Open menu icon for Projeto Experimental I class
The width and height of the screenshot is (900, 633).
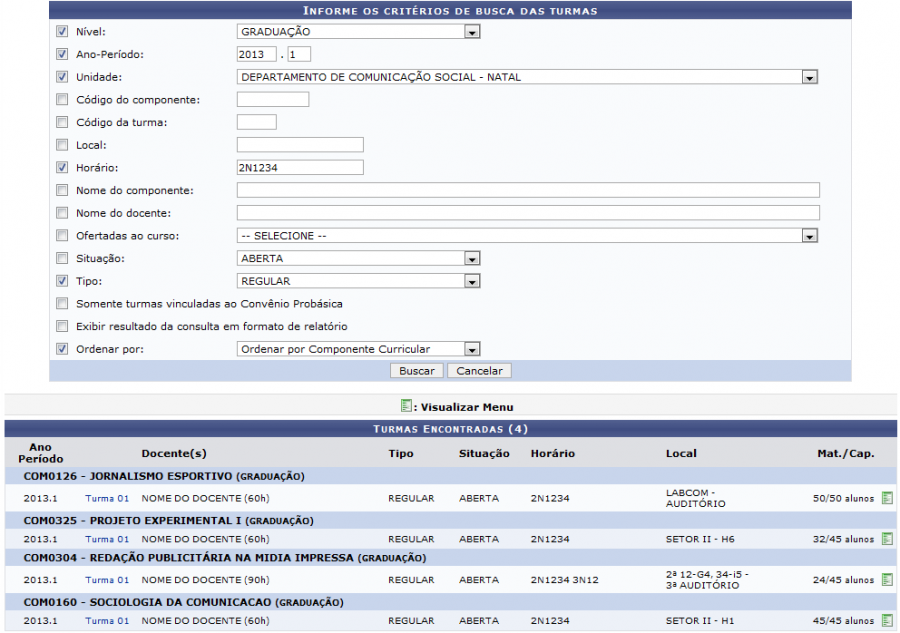click(x=887, y=539)
